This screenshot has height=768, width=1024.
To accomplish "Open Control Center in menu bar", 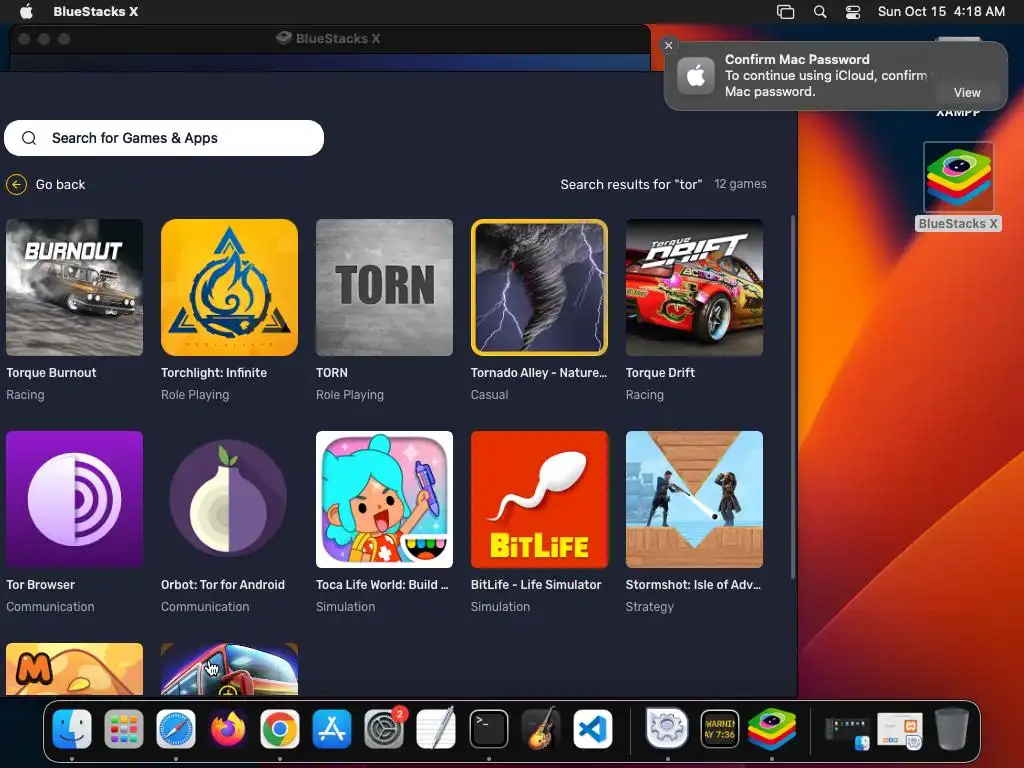I will (x=853, y=12).
